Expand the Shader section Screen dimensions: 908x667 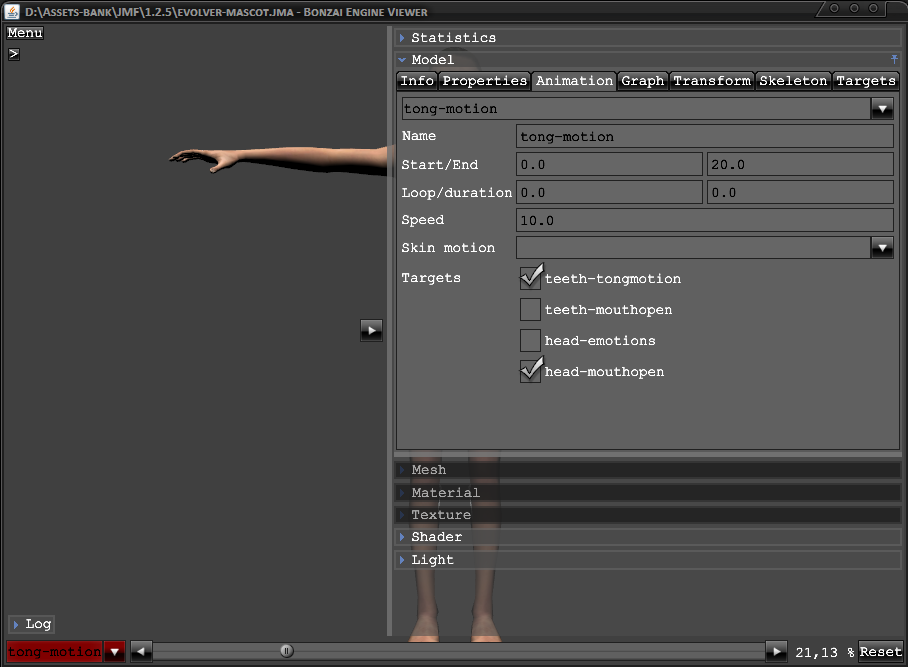pyautogui.click(x=436, y=537)
